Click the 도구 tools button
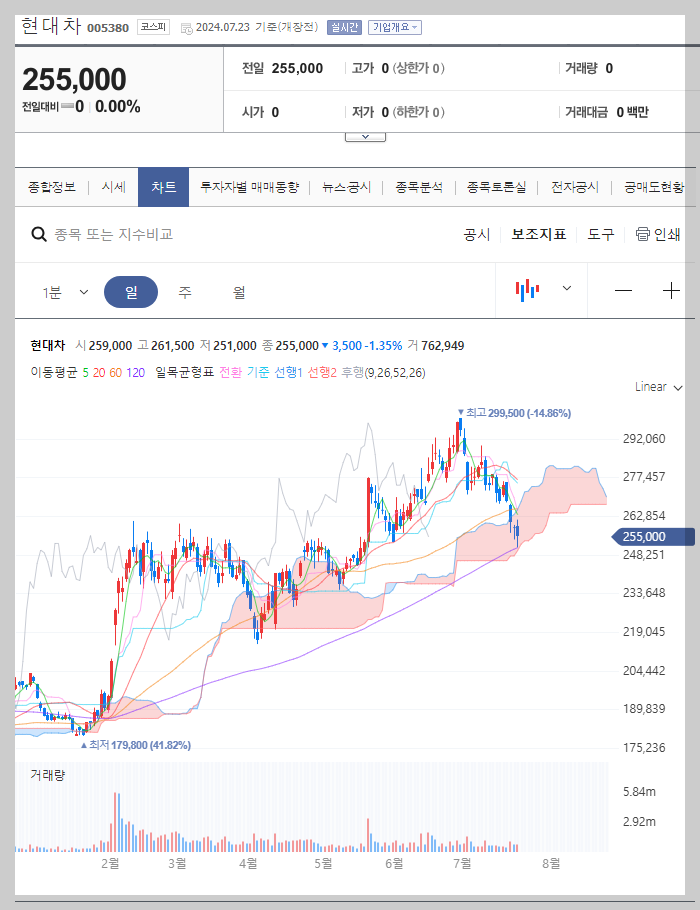The image size is (700, 910). click(x=599, y=233)
